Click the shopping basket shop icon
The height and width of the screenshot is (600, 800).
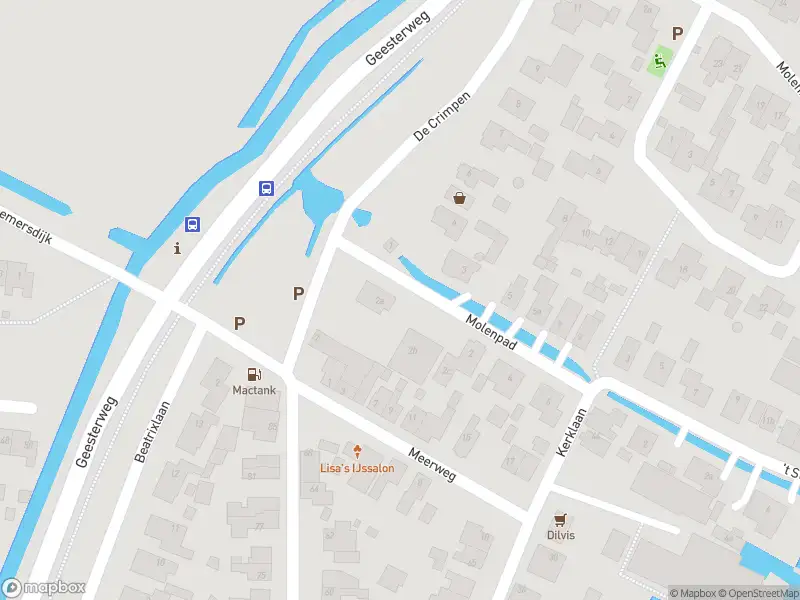tap(459, 198)
